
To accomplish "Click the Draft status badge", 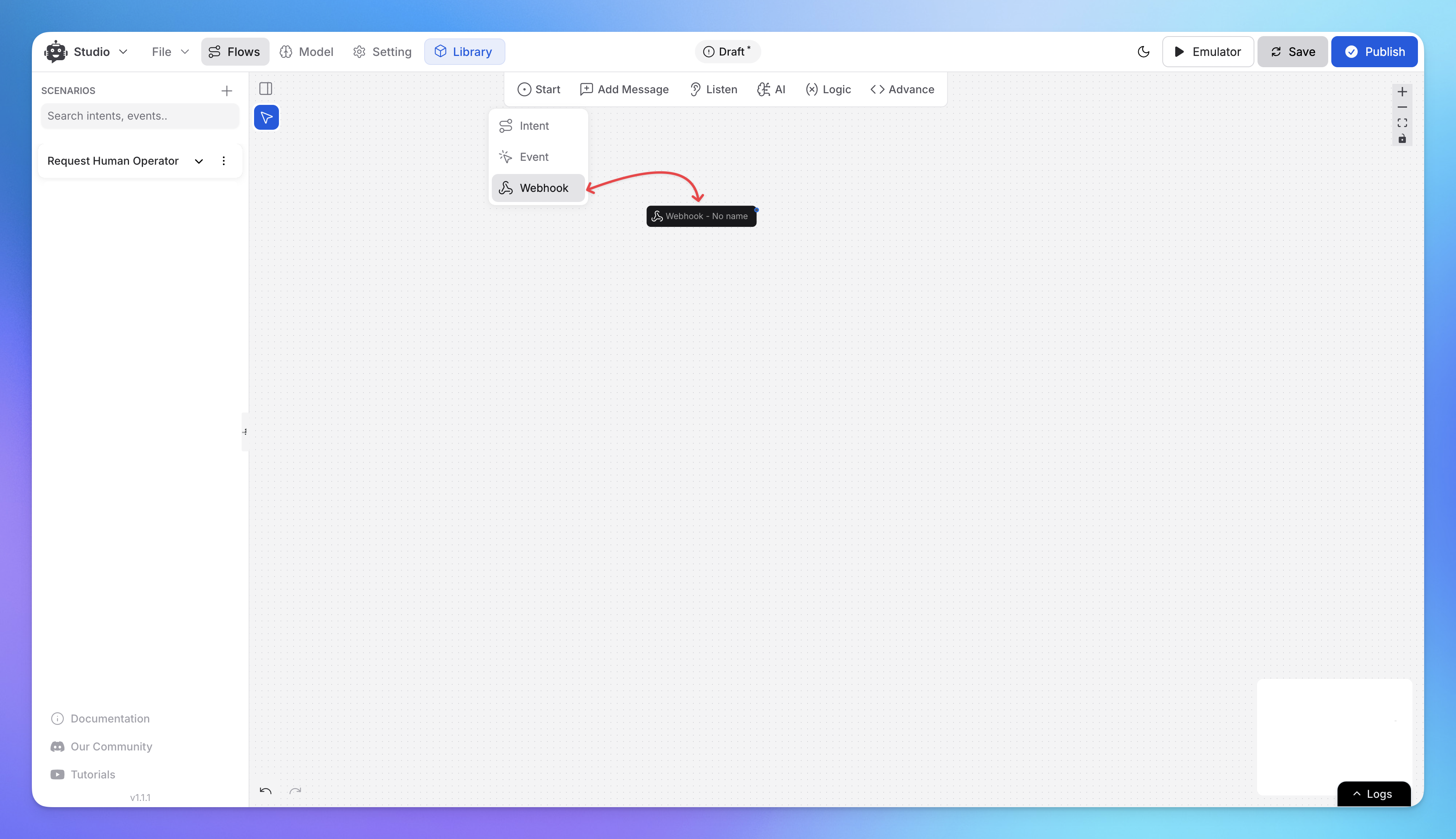I will [x=727, y=52].
